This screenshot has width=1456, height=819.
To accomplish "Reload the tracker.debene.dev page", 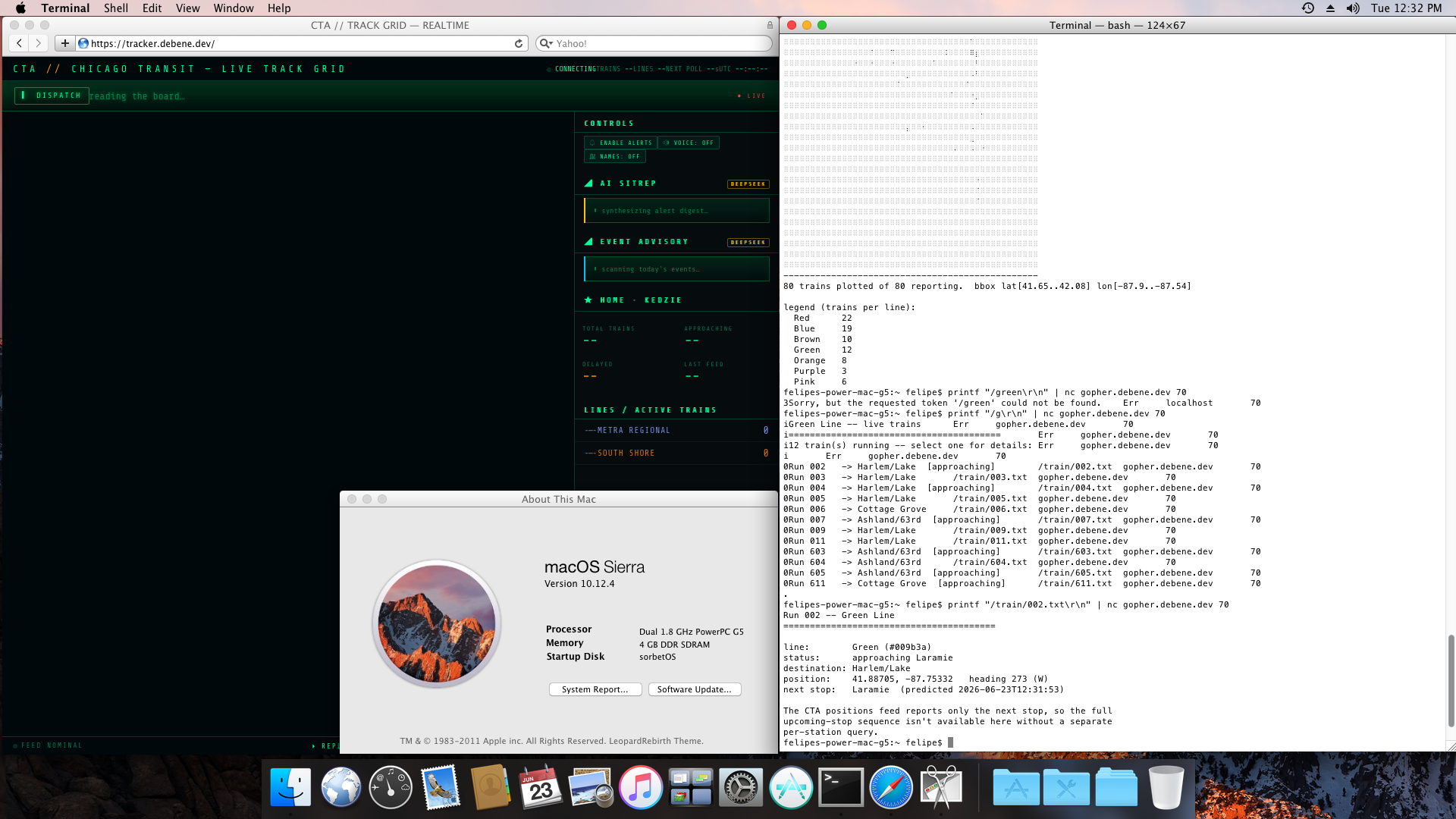I will tap(519, 43).
